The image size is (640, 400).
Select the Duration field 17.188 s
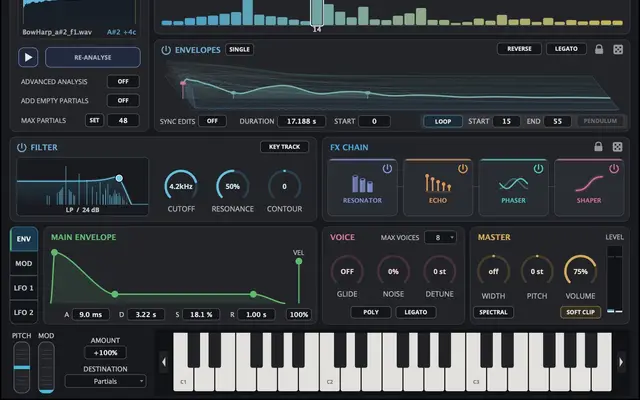(x=301, y=121)
